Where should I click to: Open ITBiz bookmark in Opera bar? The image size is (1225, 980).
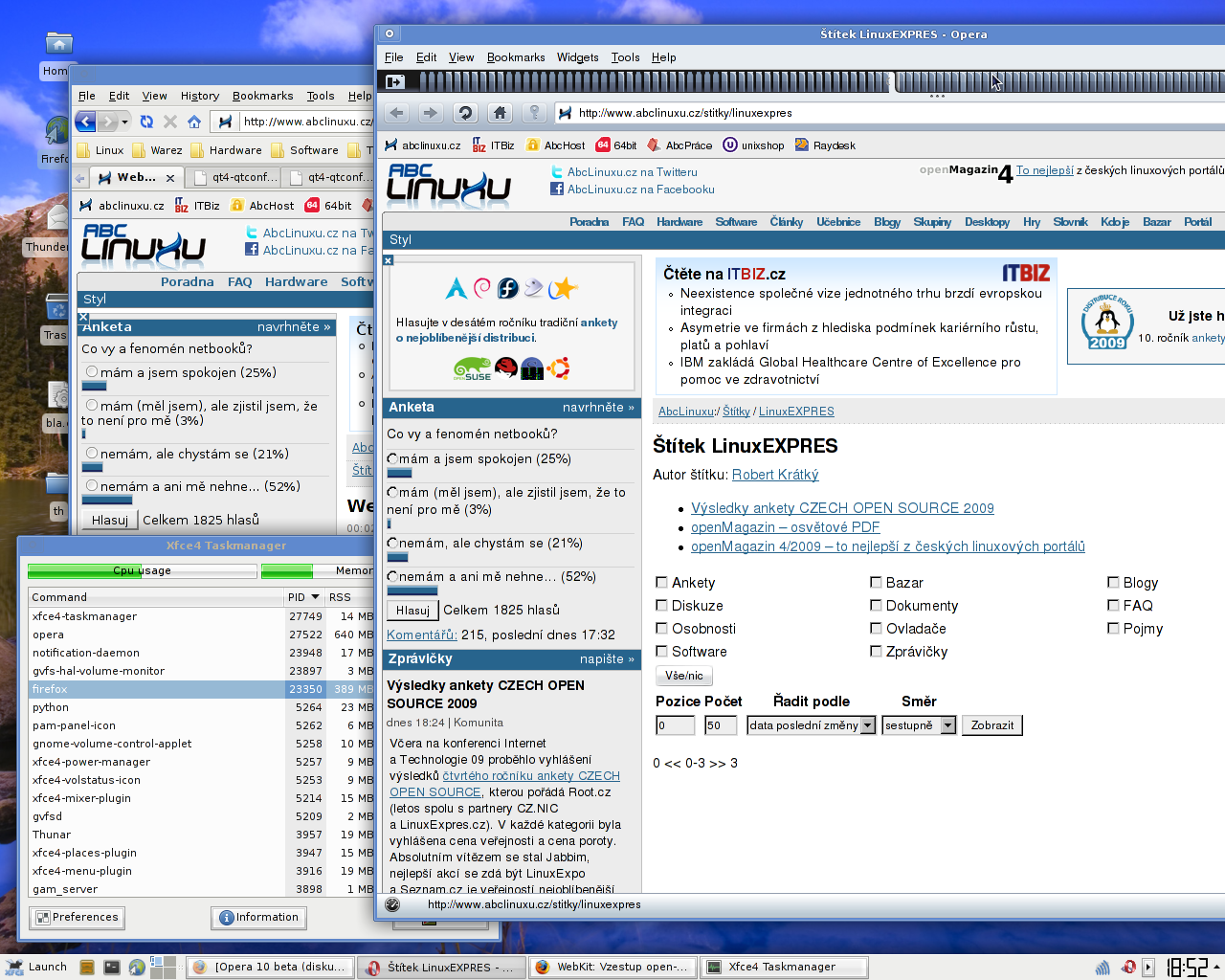[493, 145]
